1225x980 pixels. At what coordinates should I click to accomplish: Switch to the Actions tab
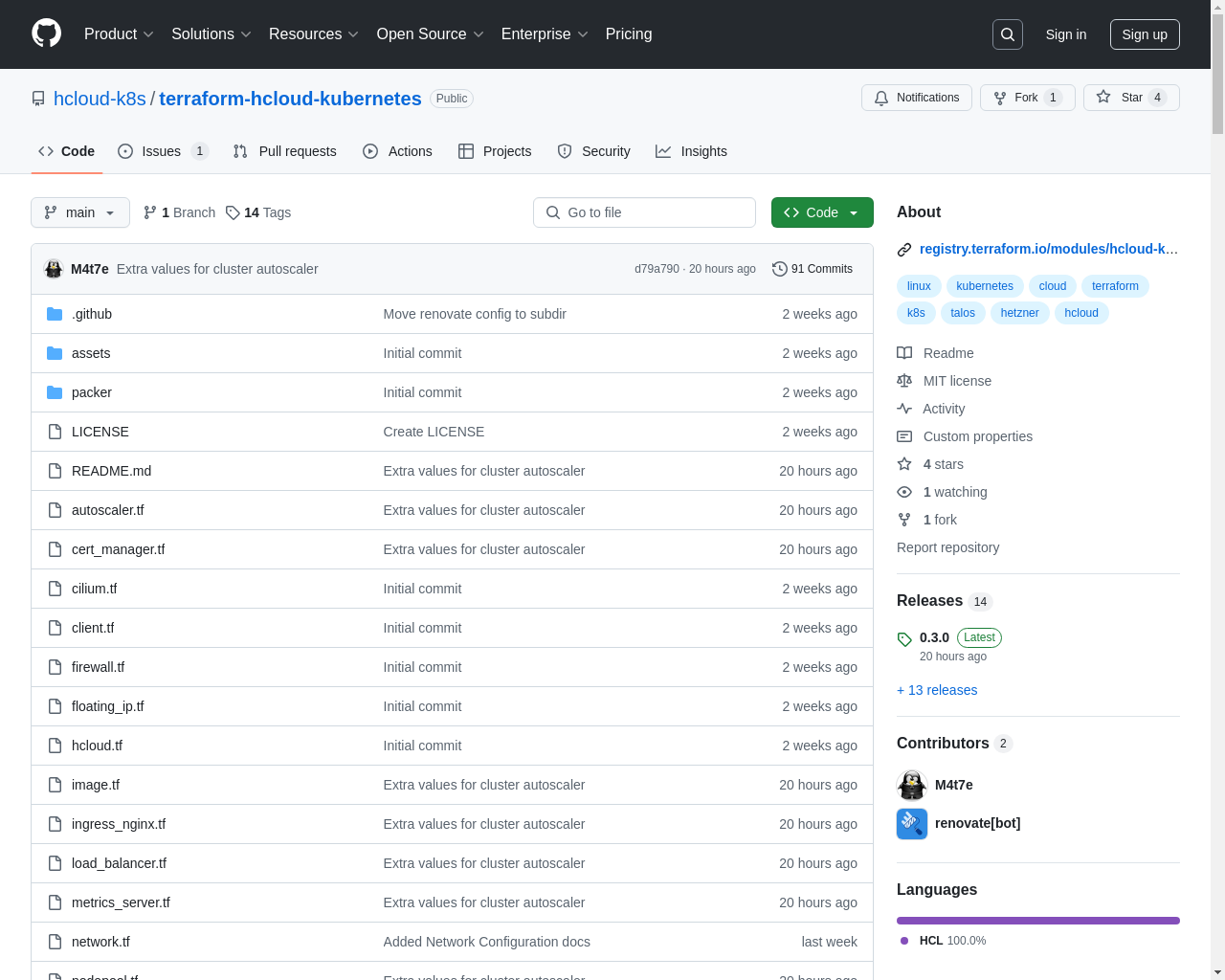point(398,151)
